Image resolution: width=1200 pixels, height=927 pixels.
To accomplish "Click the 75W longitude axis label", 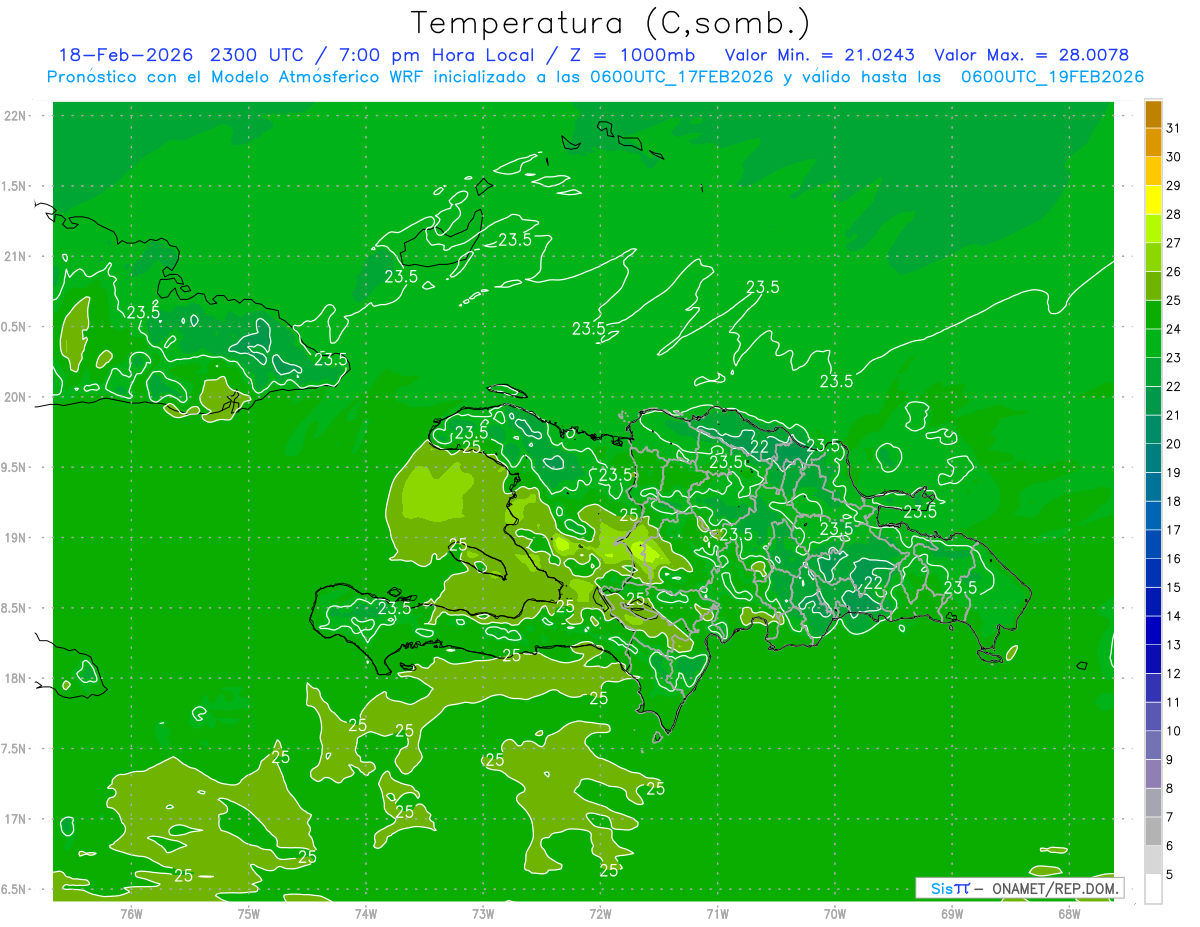I will [x=249, y=914].
